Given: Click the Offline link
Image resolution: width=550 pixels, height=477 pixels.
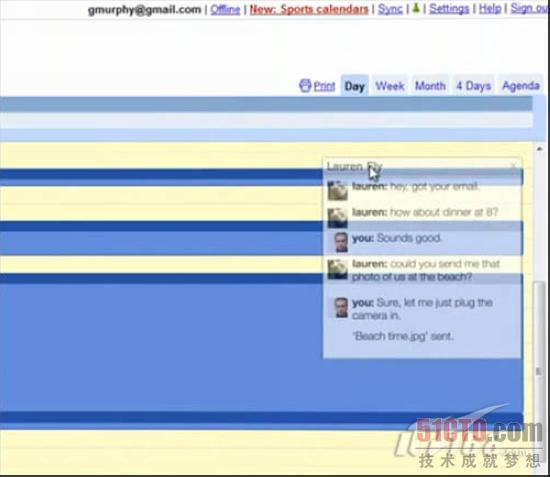Looking at the screenshot, I should [x=225, y=9].
